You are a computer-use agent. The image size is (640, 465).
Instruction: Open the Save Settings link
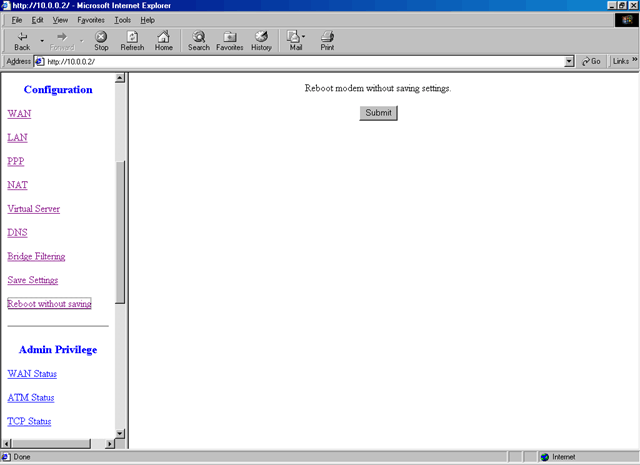33,280
